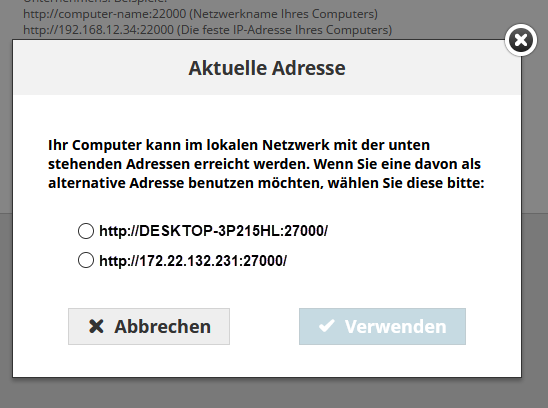Click the dimmed http://computer-name:22000 example line
Screen dimensions: 548x408
pos(200,14)
